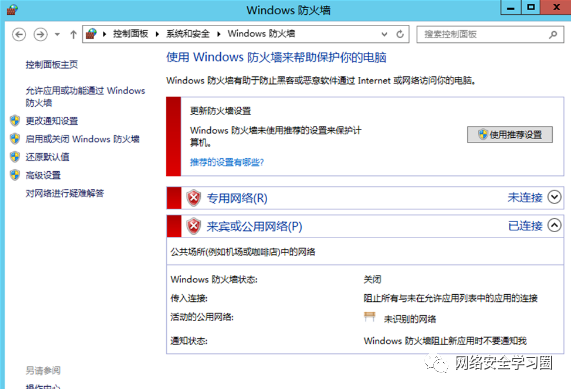Viewport: 571px width, 389px height.
Task: Close the Windows 防火墙 window
Action: click(x=556, y=8)
